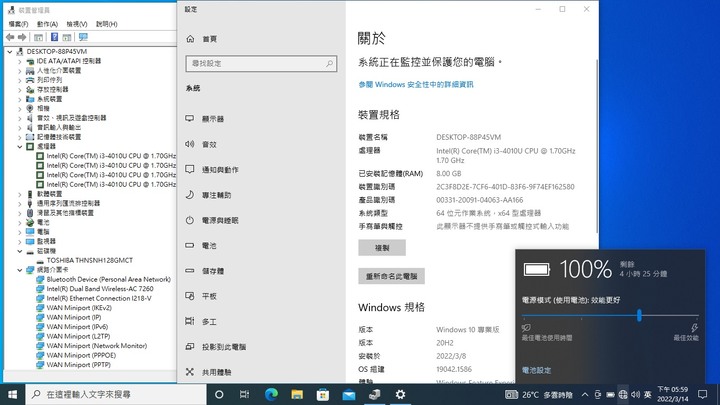Select TOSHIBA THNSNH128GMCT disk drive

point(90,260)
